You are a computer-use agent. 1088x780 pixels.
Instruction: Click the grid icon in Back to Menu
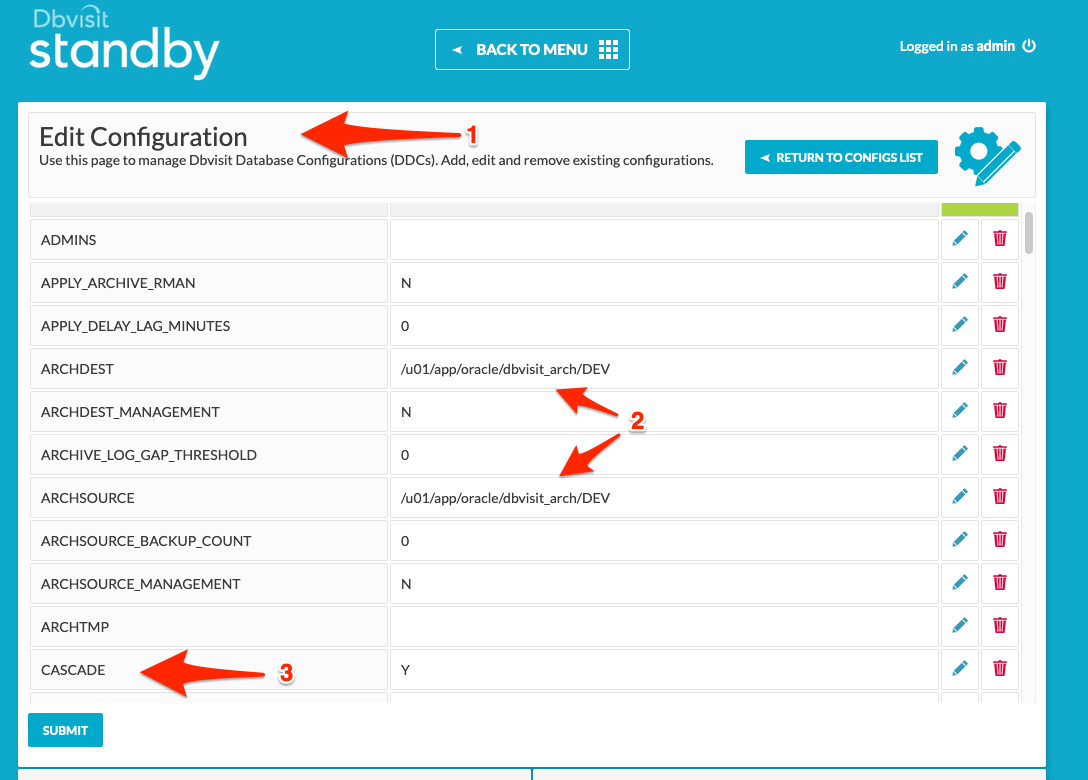point(609,49)
